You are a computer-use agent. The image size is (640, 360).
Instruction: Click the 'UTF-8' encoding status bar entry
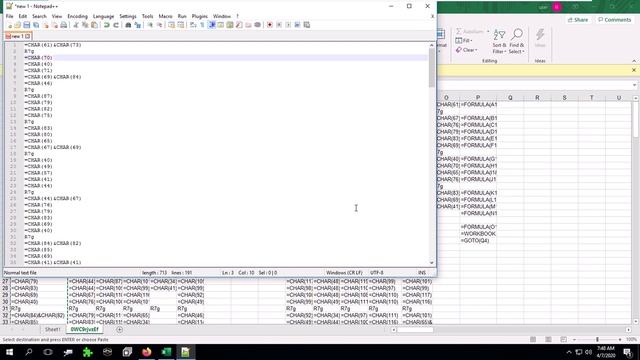(376, 273)
